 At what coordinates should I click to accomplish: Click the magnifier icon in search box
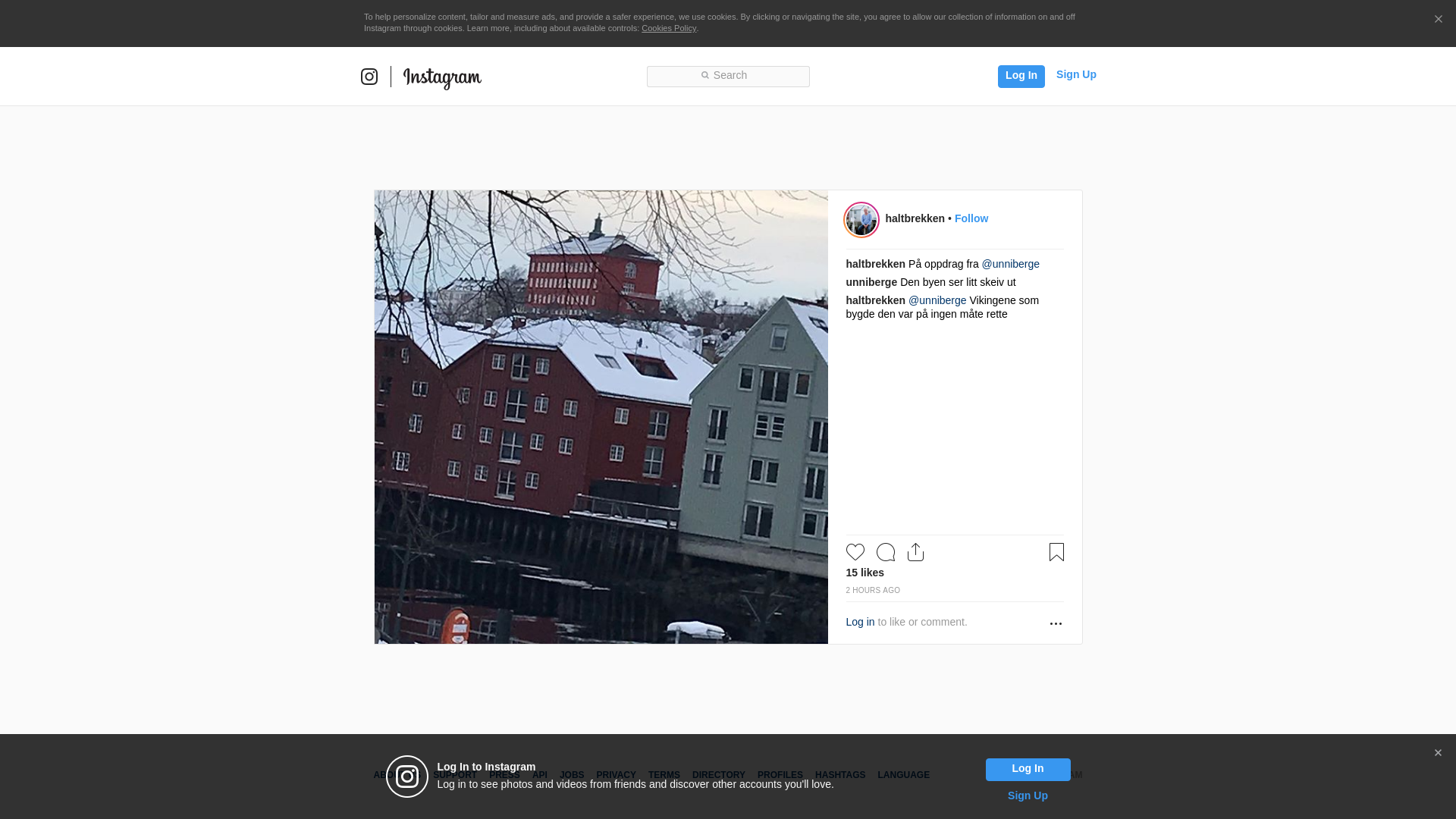(704, 75)
